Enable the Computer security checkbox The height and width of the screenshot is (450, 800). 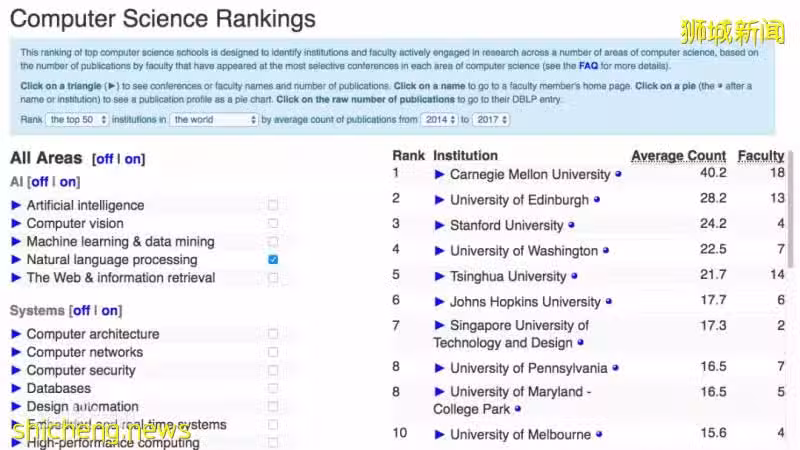pos(273,370)
